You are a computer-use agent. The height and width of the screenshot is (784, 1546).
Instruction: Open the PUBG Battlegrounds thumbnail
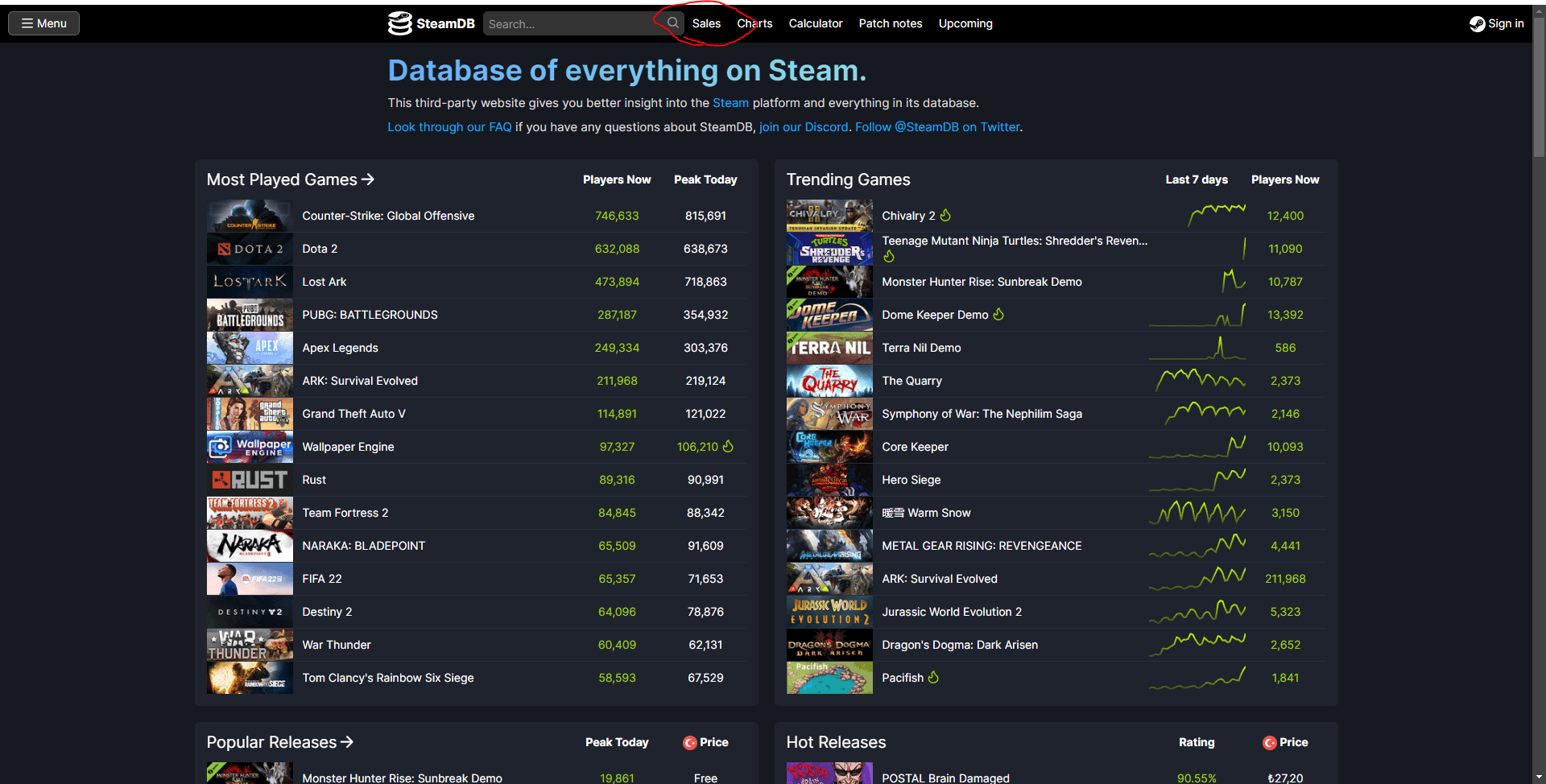point(250,315)
